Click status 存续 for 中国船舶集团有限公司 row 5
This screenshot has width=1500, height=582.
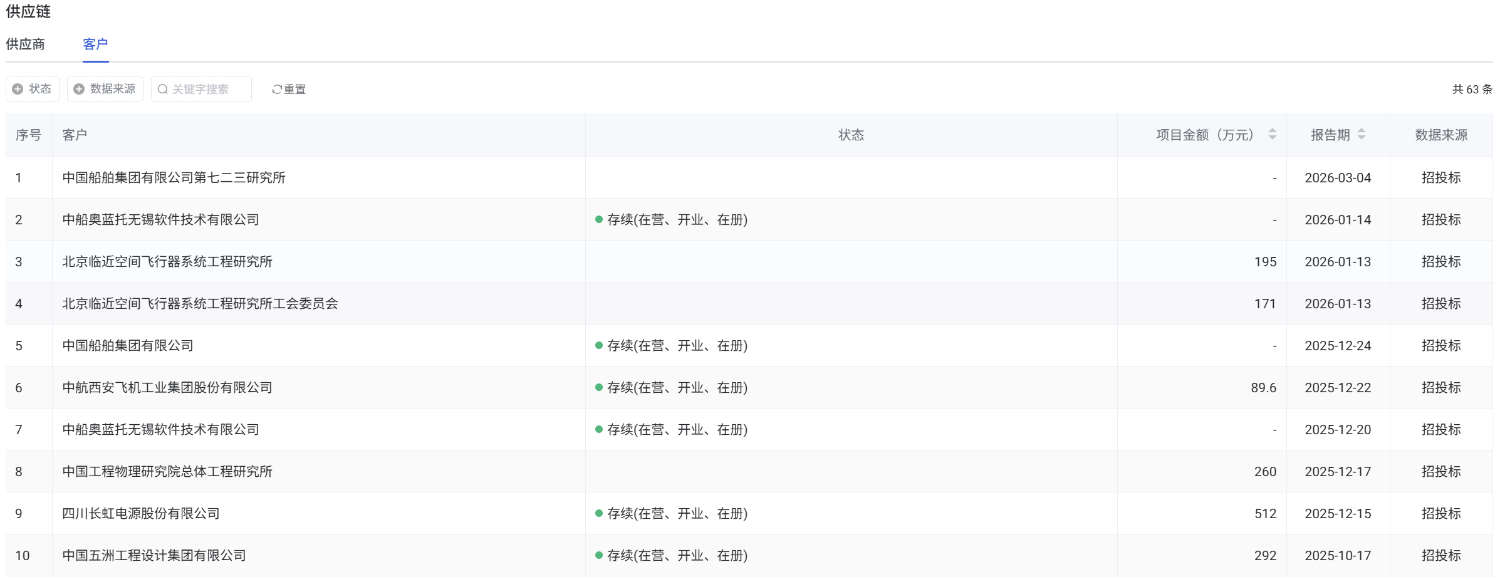(671, 346)
